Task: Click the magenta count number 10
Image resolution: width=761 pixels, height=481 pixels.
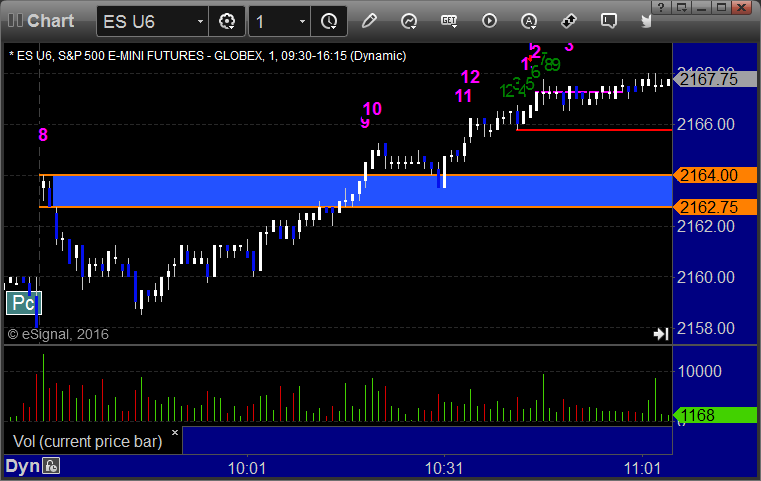Action: [x=372, y=109]
